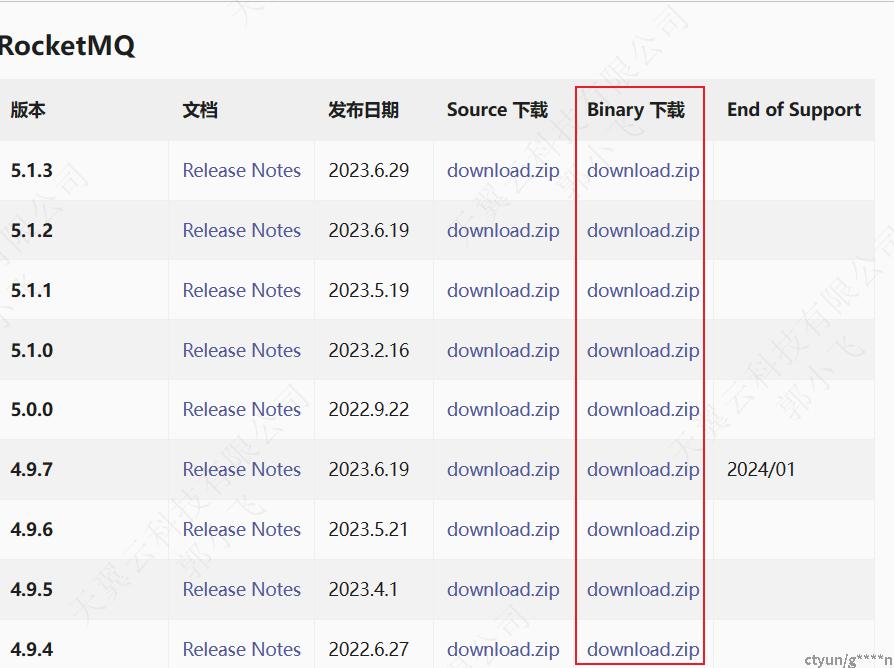Click the End of Support value 2024/01

click(761, 469)
